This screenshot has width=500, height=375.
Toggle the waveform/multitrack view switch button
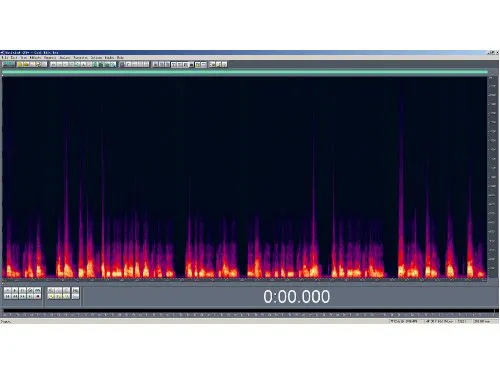9,64
